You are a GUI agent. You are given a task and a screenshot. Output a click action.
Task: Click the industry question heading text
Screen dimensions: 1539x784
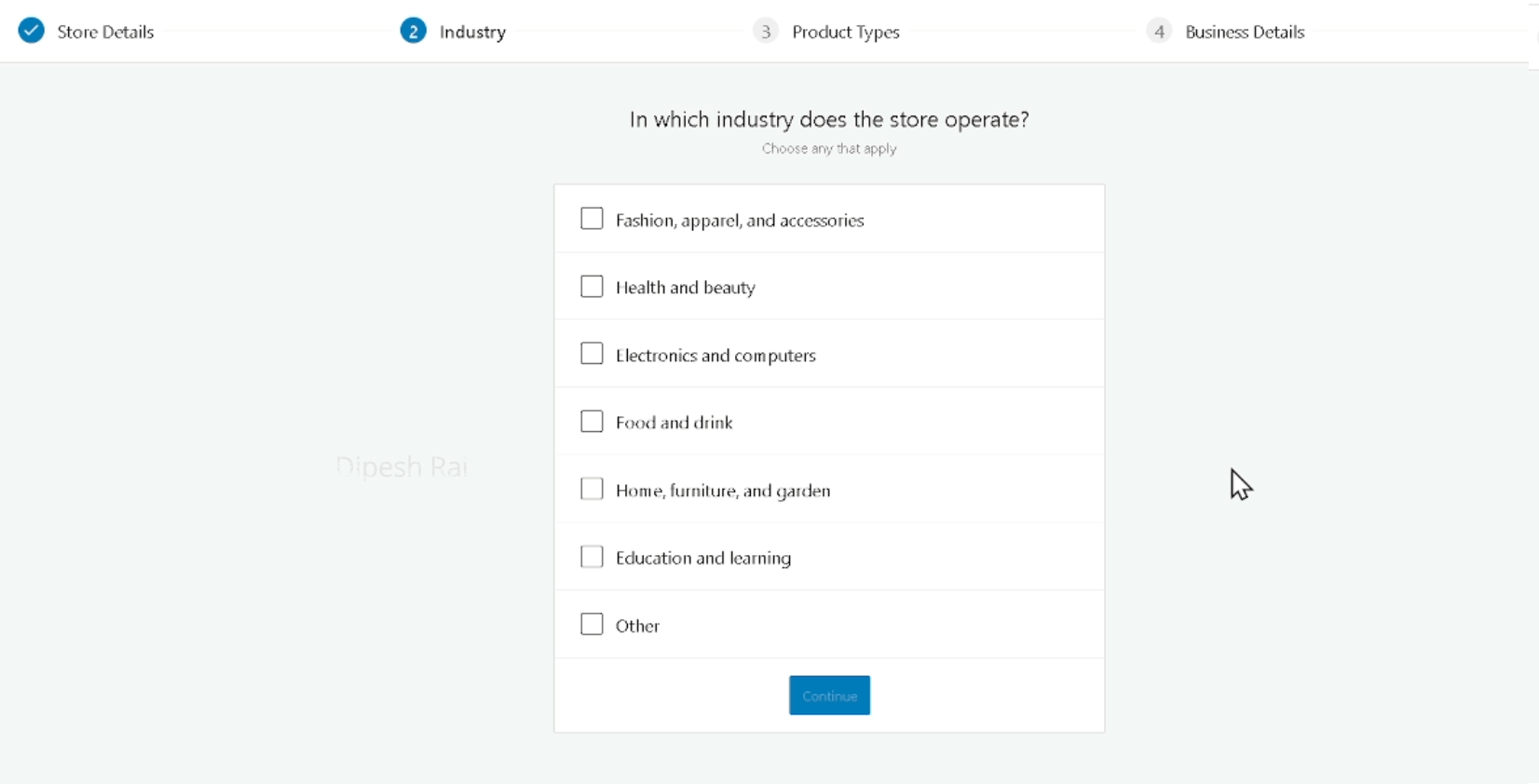(x=828, y=119)
